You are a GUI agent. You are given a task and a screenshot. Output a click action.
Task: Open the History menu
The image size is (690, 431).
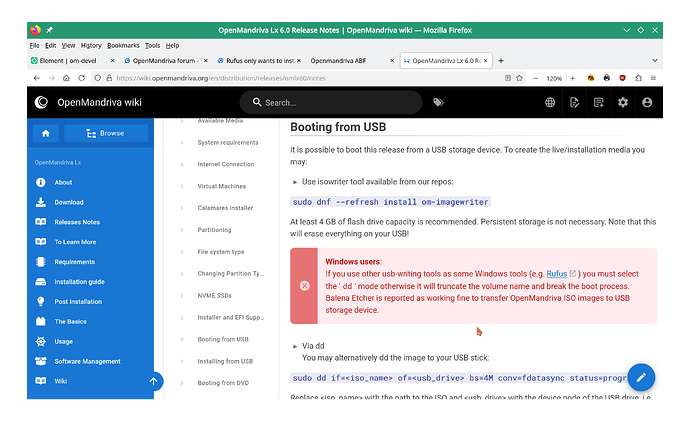coord(91,45)
